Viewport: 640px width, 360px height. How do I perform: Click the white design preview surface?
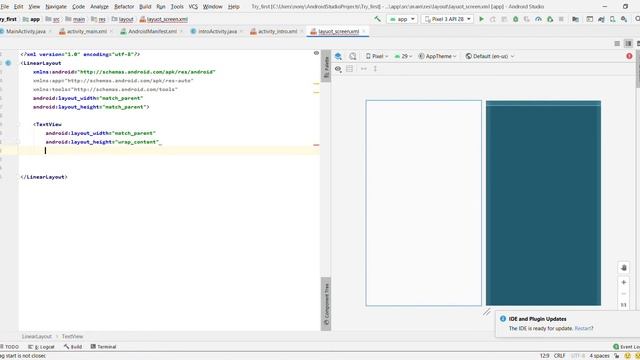pyautogui.click(x=424, y=203)
